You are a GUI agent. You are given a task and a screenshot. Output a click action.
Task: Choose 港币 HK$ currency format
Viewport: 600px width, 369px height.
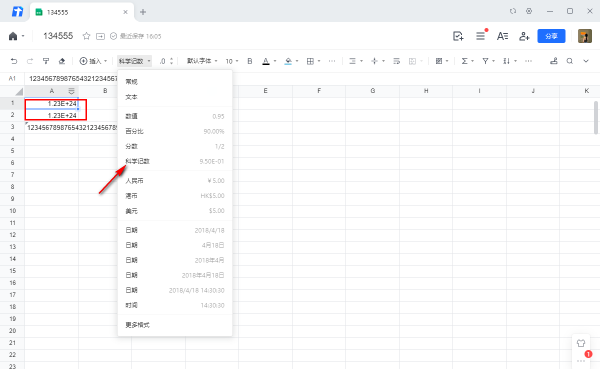pyautogui.click(x=175, y=196)
